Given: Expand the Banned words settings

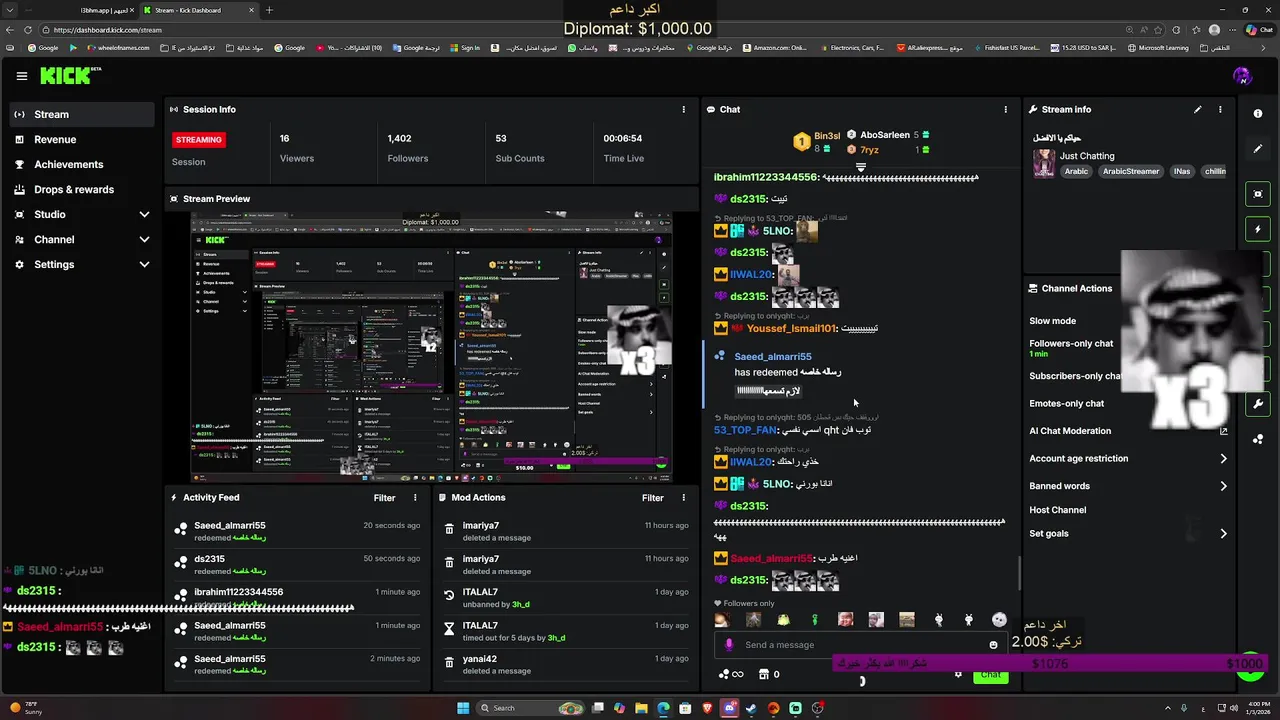Looking at the screenshot, I should 1223,486.
